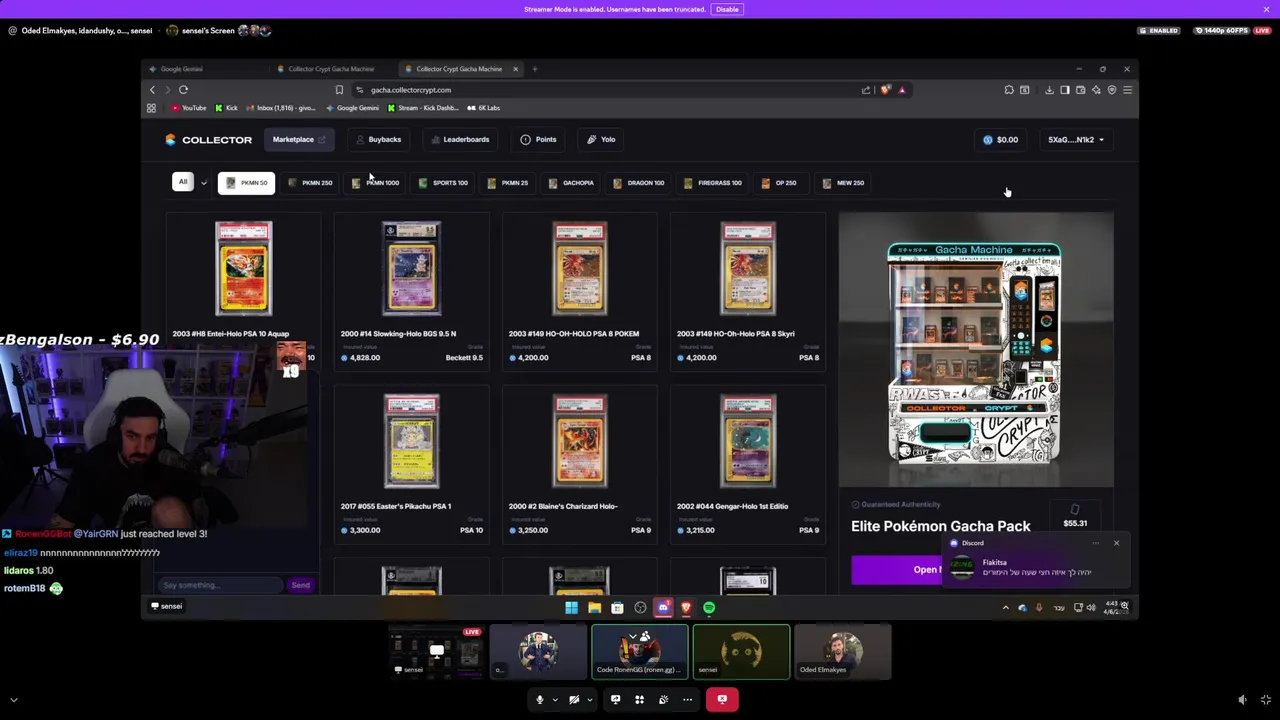Viewport: 1280px width, 720px height.
Task: Select the PKMN 25 pack filter
Action: coord(507,183)
